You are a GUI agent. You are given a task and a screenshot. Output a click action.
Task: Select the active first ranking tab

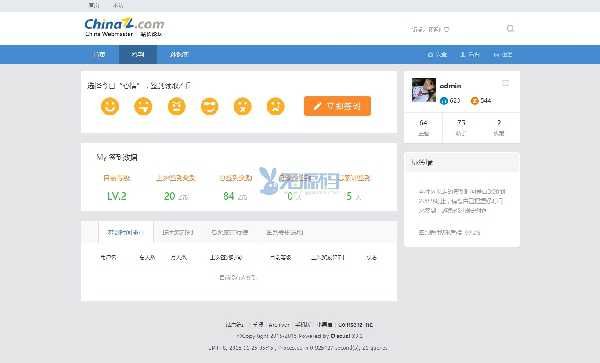tap(125, 232)
